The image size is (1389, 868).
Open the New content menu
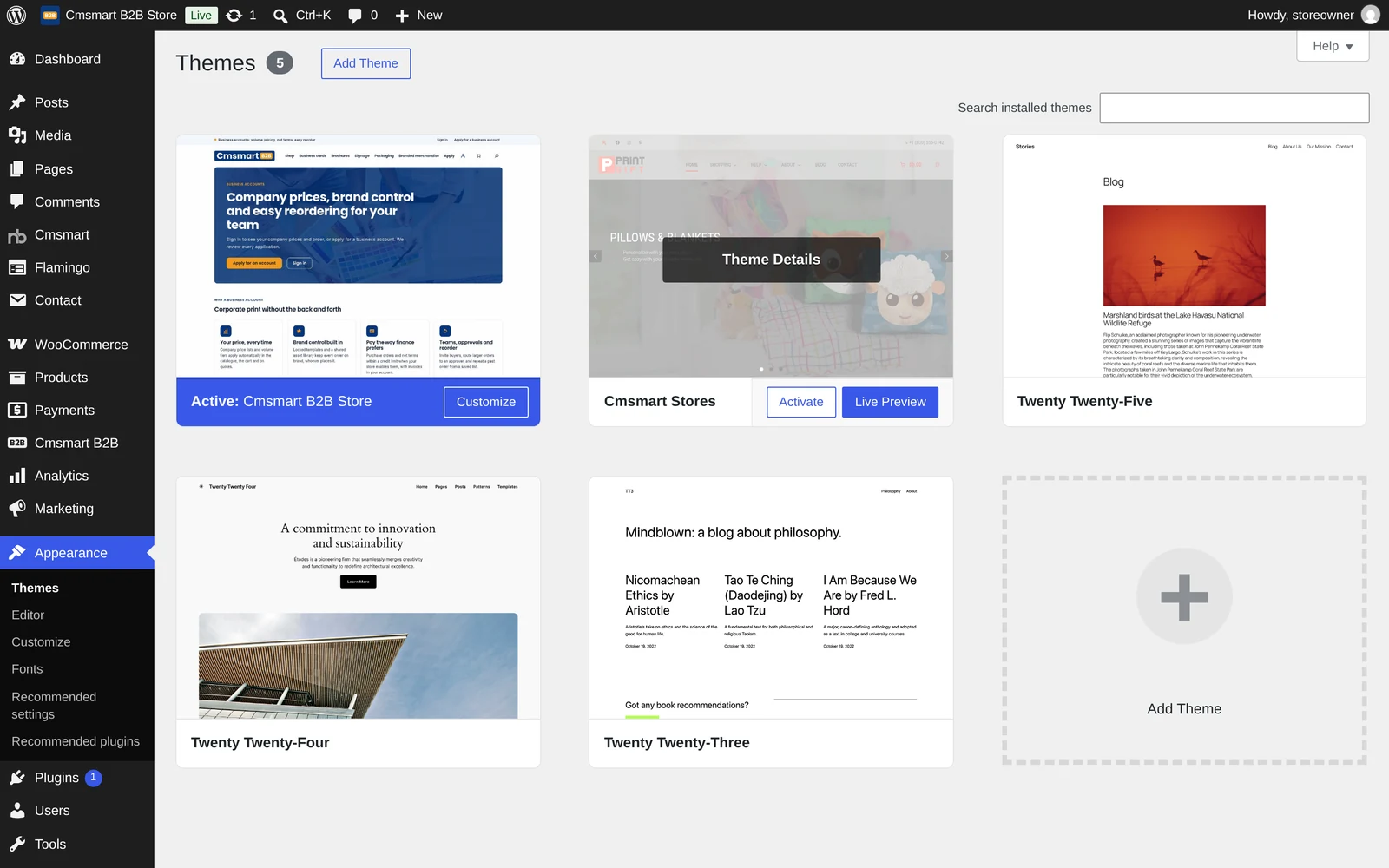418,15
